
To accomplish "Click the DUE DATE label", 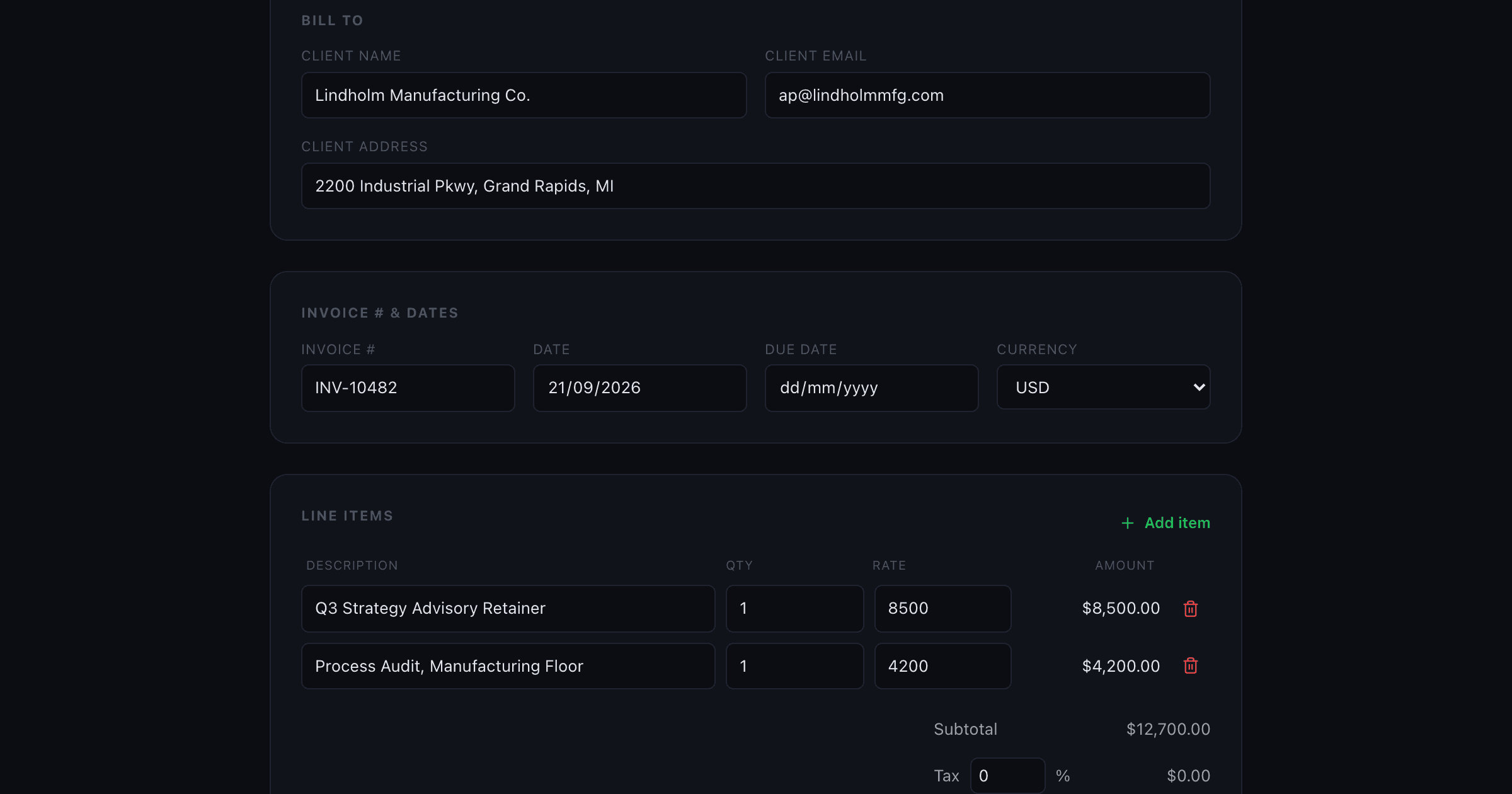I will pos(801,349).
